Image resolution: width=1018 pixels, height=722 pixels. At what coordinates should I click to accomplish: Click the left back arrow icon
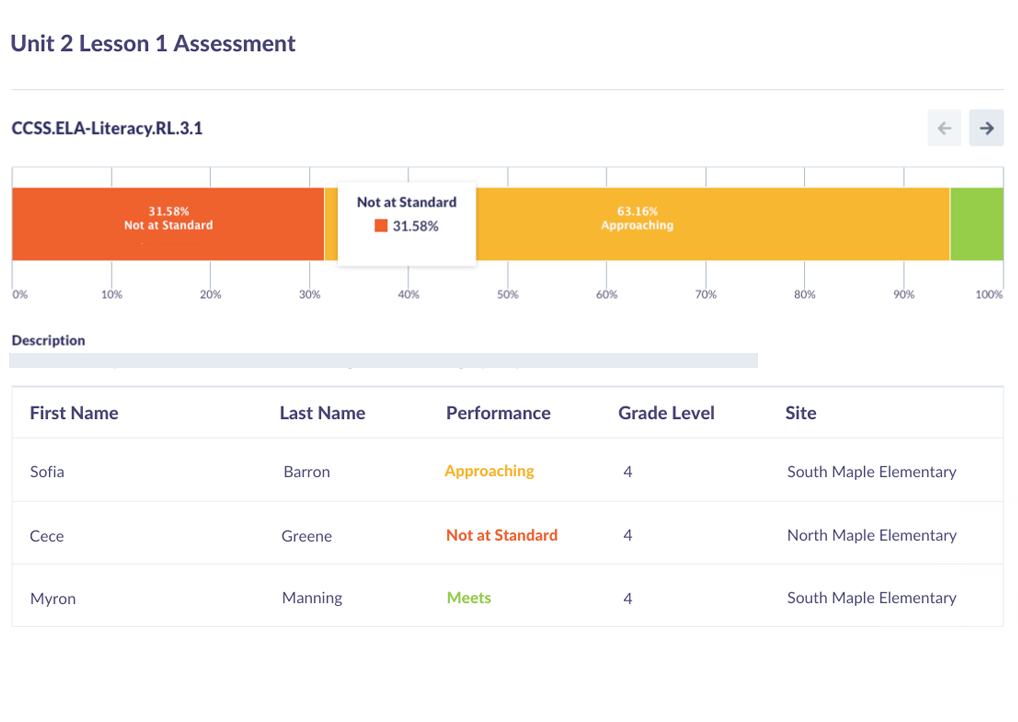tap(944, 128)
